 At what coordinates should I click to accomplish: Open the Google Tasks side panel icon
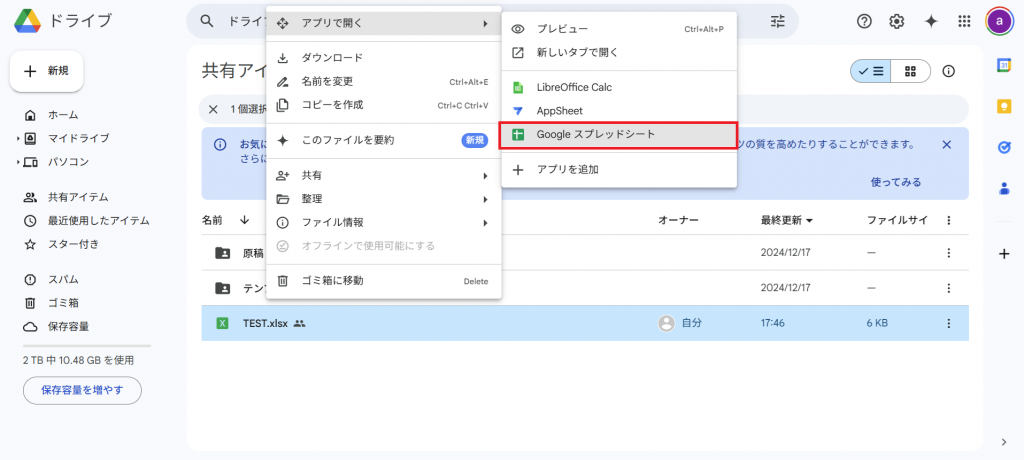[x=1004, y=148]
